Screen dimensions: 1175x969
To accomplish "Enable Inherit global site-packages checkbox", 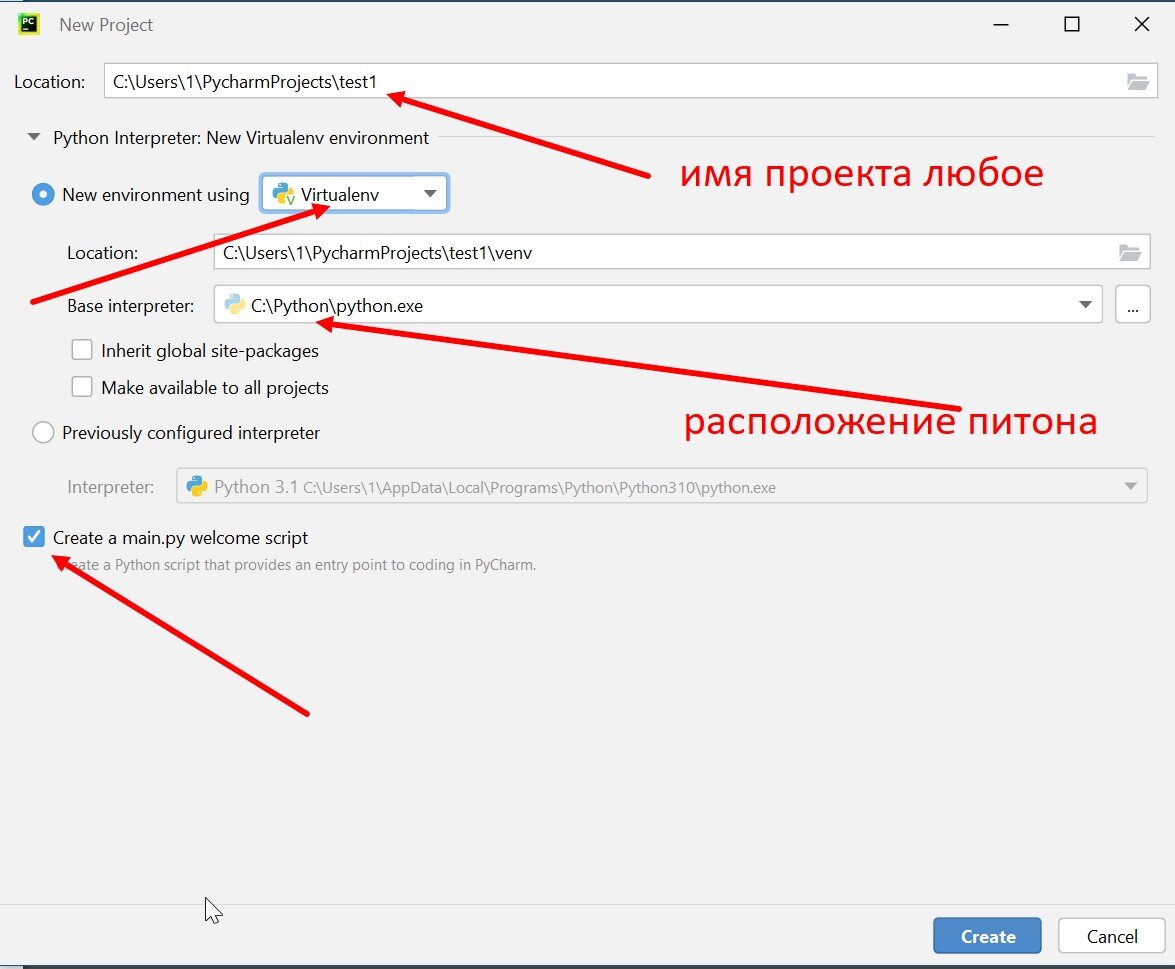I will (82, 350).
